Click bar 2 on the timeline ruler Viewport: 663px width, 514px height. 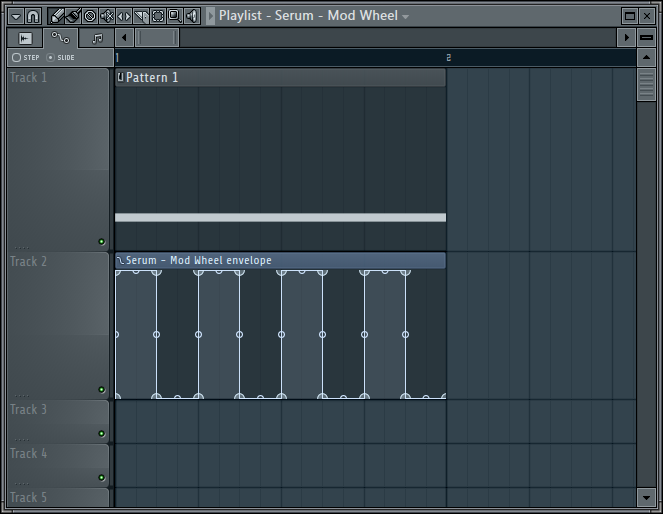point(449,58)
